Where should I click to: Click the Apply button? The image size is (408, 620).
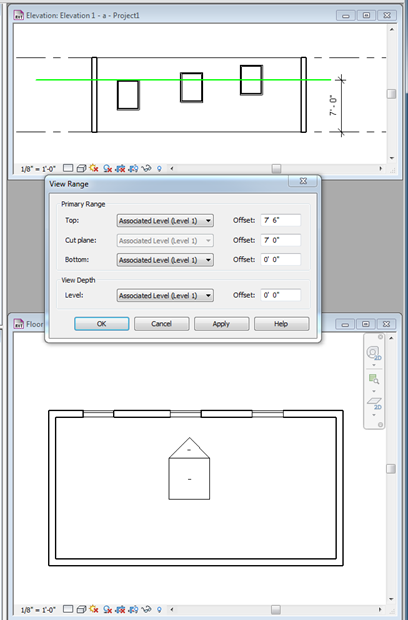coord(221,323)
